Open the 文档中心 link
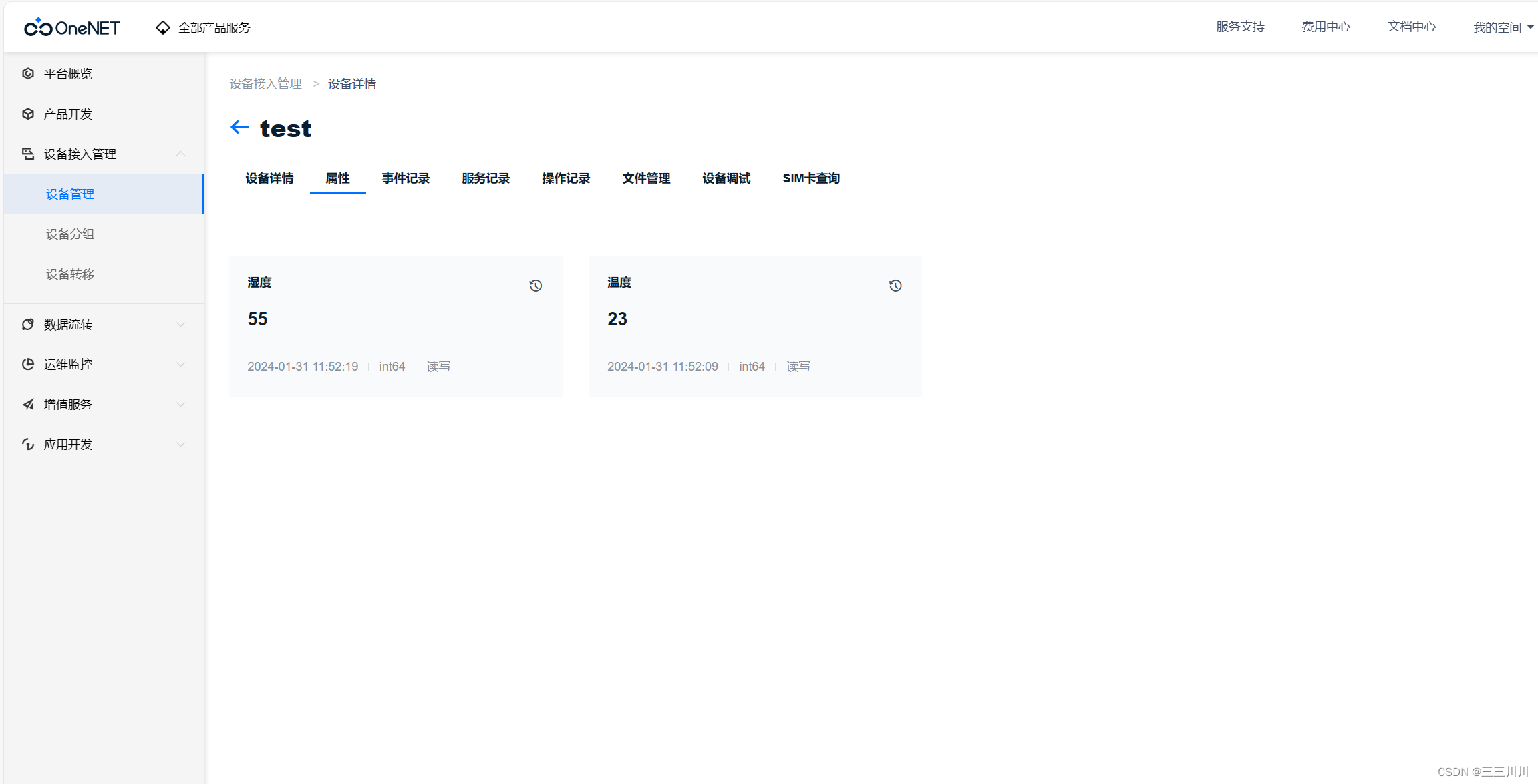 (1411, 27)
